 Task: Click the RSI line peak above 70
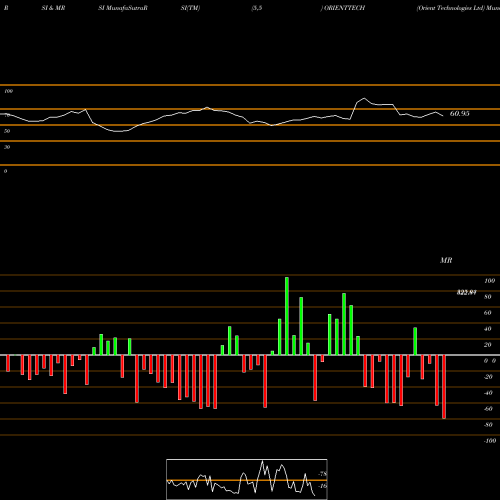364,98
